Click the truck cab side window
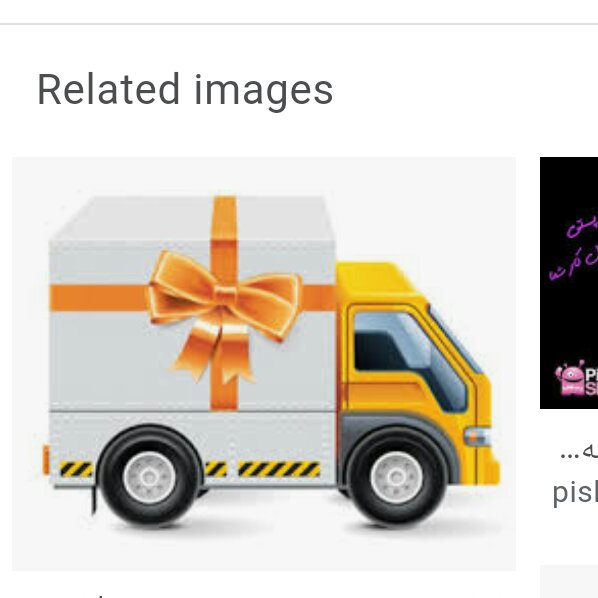The image size is (598, 598). tap(410, 358)
